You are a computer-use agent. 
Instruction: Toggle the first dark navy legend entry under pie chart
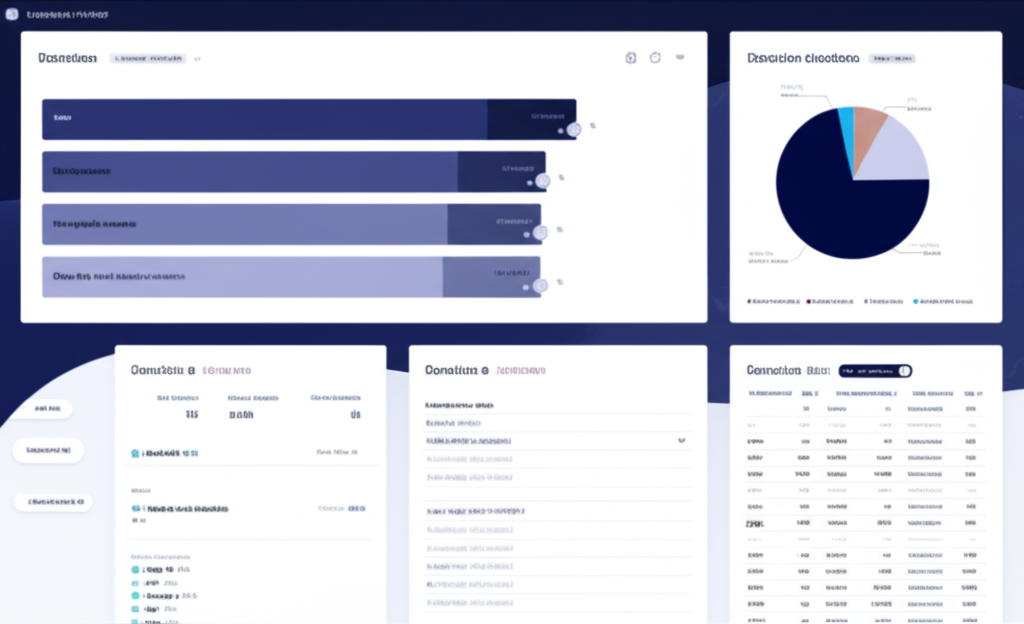pyautogui.click(x=750, y=300)
